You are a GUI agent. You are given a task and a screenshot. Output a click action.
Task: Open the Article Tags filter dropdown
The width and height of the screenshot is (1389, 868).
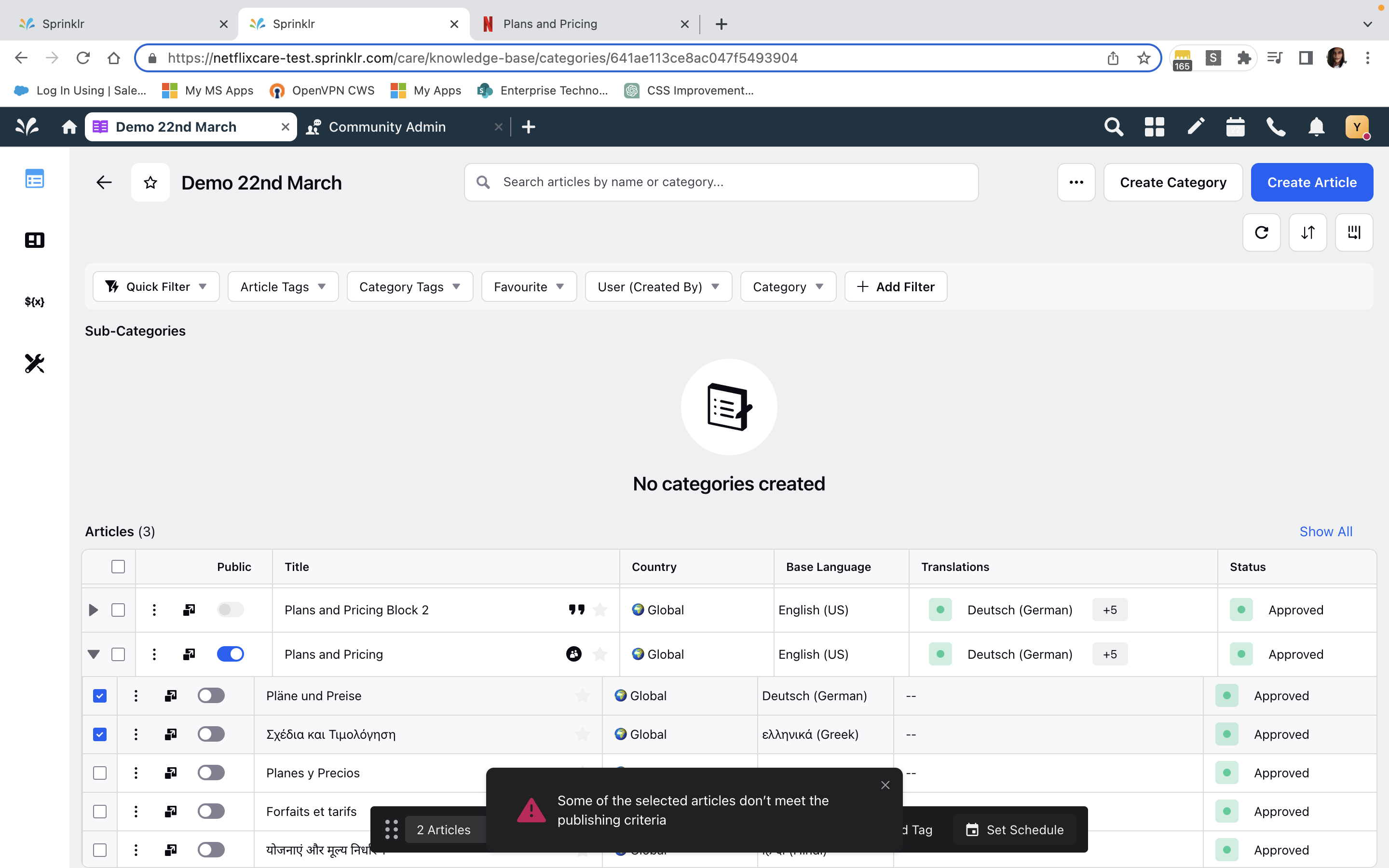tap(283, 286)
